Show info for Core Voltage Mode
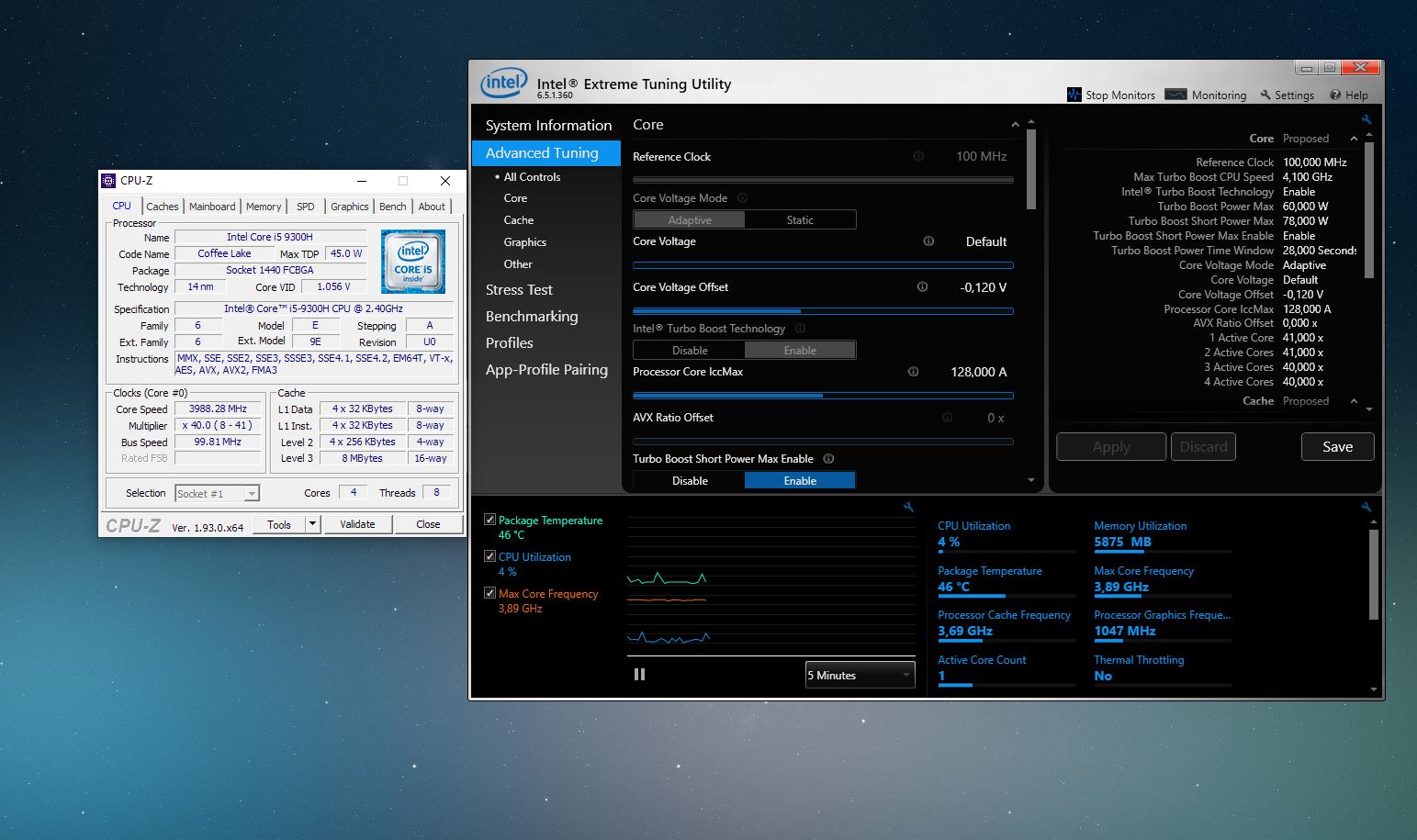The width and height of the screenshot is (1417, 840). pyautogui.click(x=742, y=197)
